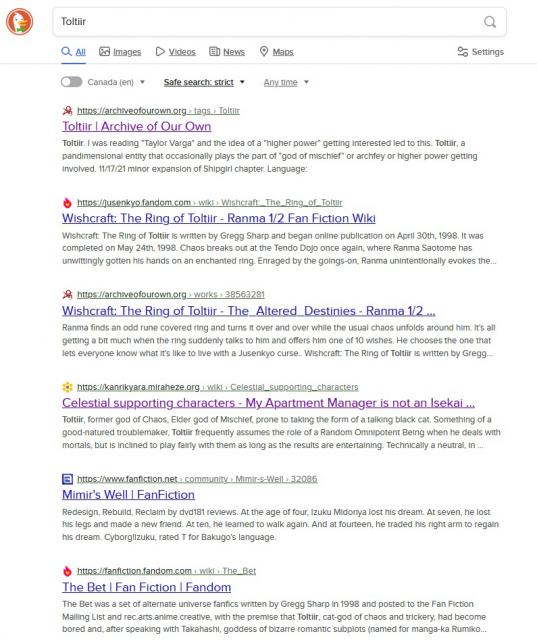Click snippet 'Ranma finds an odd rune covered ring'
The height and width of the screenshot is (640, 537).
pyautogui.click(x=279, y=340)
